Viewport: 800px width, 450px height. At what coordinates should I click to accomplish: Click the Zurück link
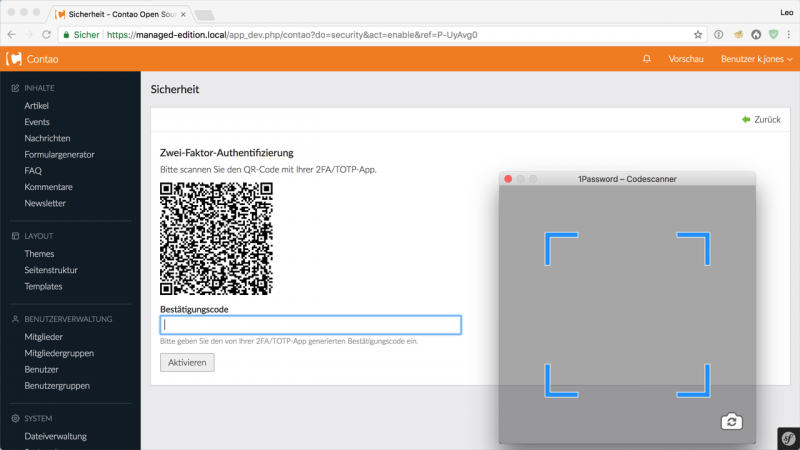pyautogui.click(x=761, y=119)
